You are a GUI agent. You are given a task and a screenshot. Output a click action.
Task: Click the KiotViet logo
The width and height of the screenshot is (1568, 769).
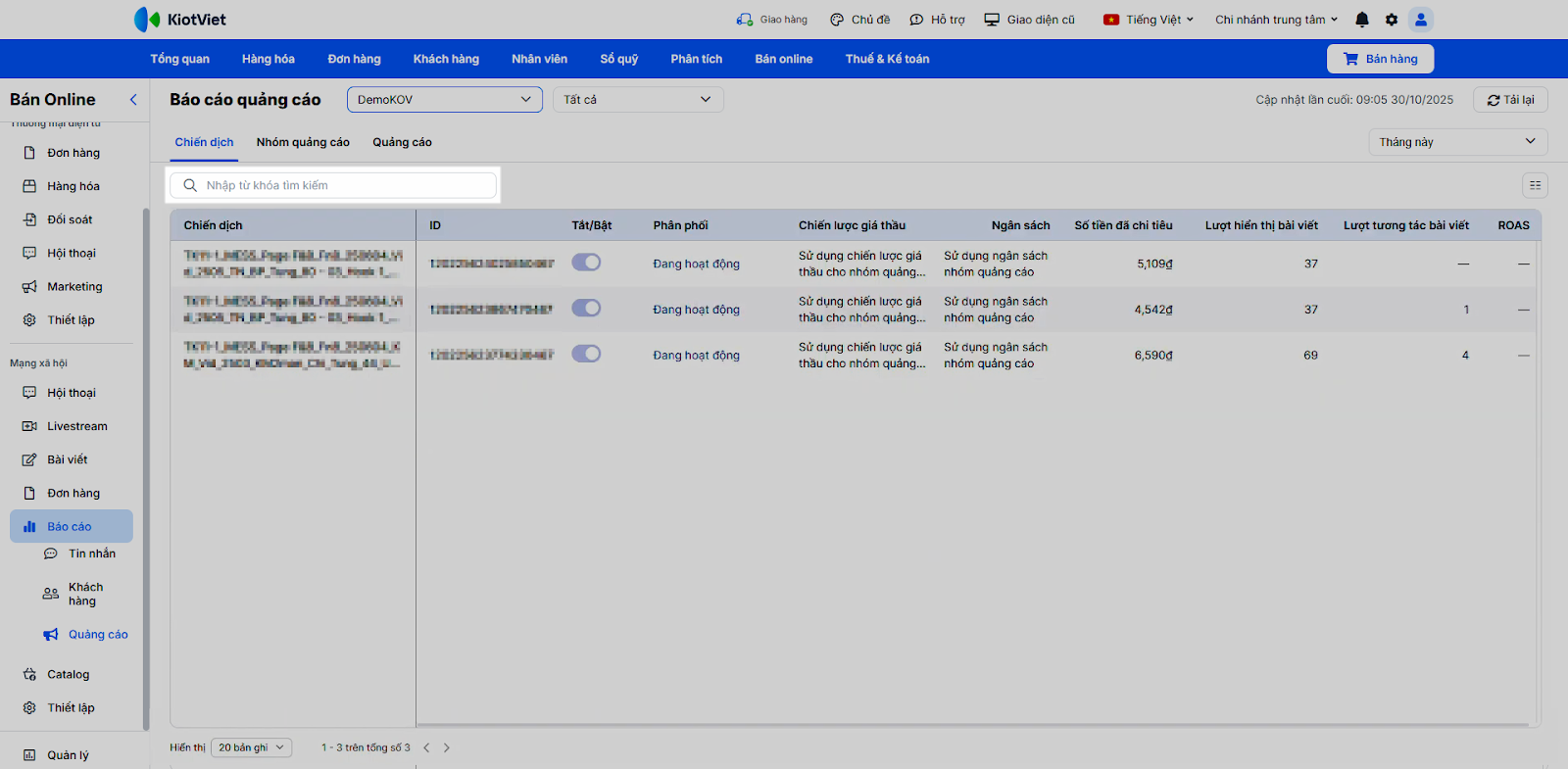(x=180, y=20)
